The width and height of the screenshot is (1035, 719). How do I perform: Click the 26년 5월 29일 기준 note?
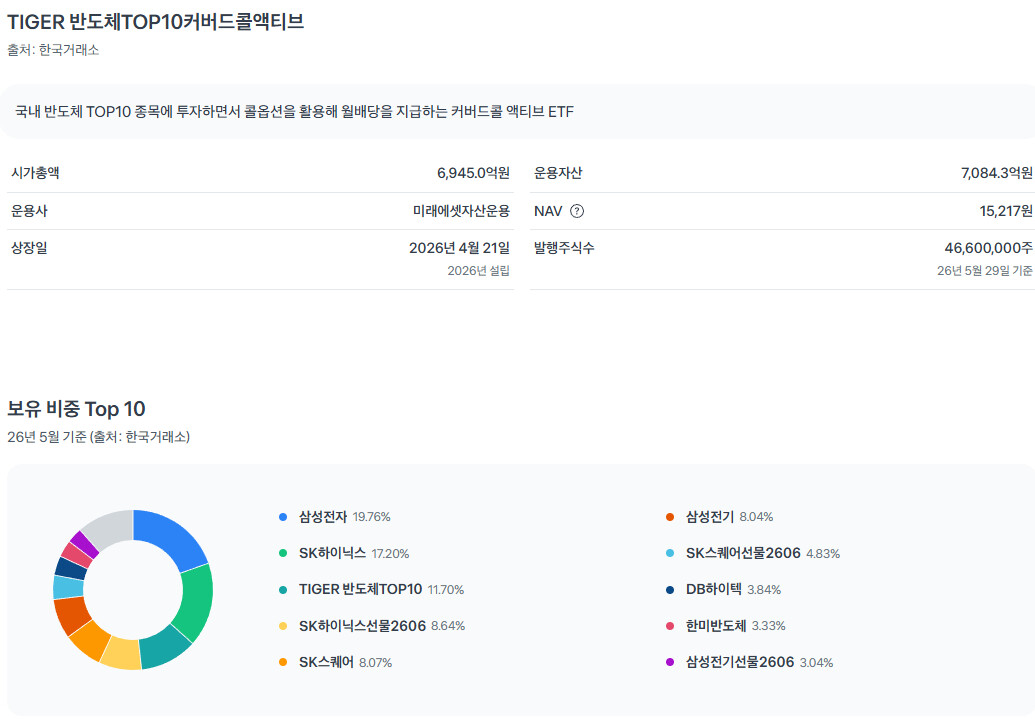point(985,271)
